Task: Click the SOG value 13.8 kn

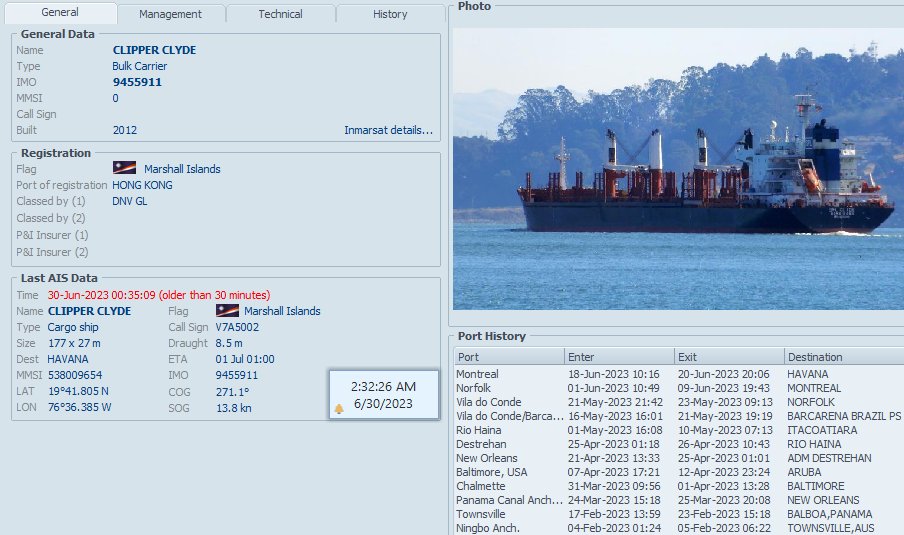Action: [x=233, y=408]
